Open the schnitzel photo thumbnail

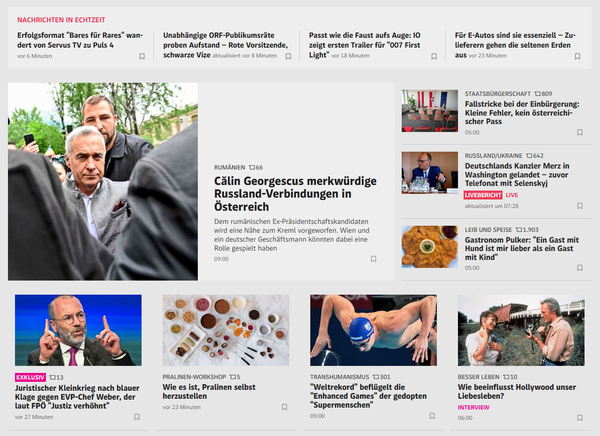[430, 247]
